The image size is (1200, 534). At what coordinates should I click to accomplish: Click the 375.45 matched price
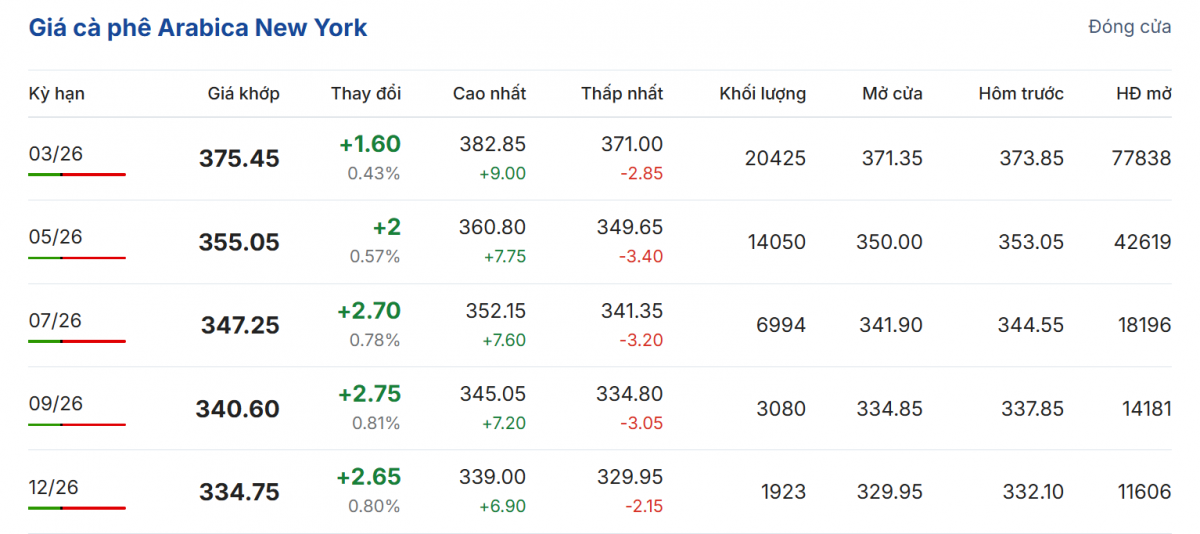coord(239,159)
